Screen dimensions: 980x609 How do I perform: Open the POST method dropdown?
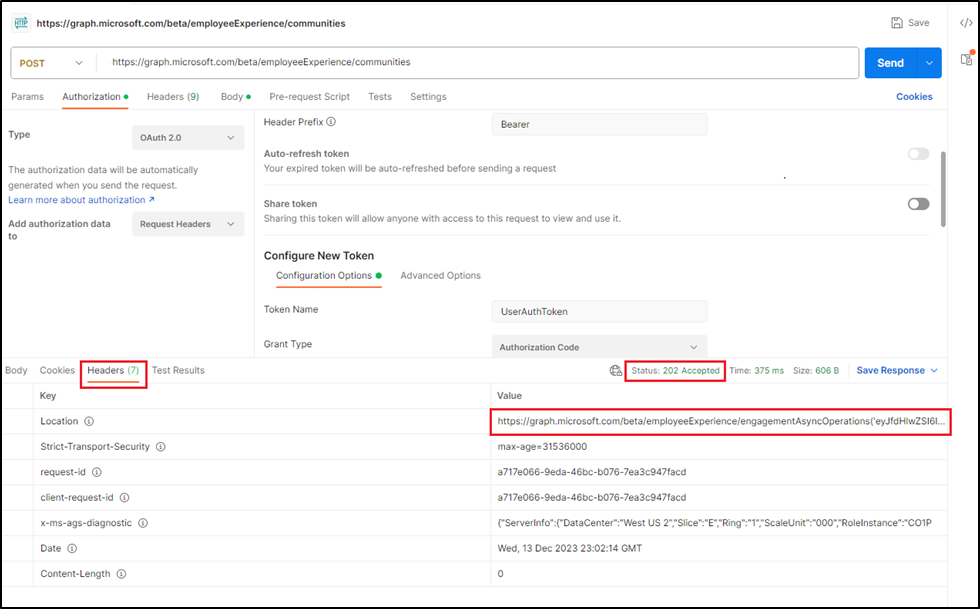(x=51, y=63)
